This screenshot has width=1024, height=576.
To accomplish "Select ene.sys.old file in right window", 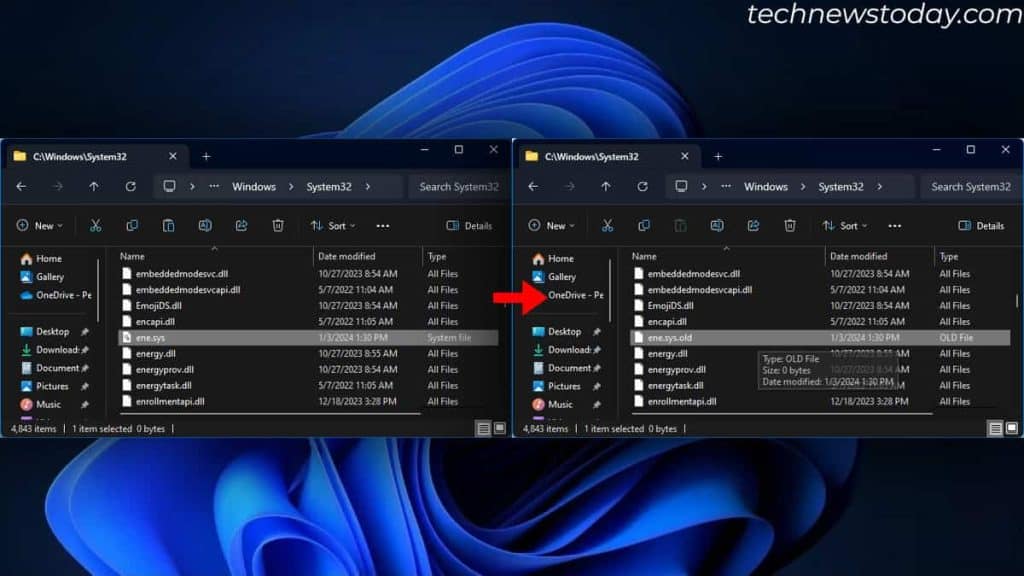I will (x=820, y=338).
